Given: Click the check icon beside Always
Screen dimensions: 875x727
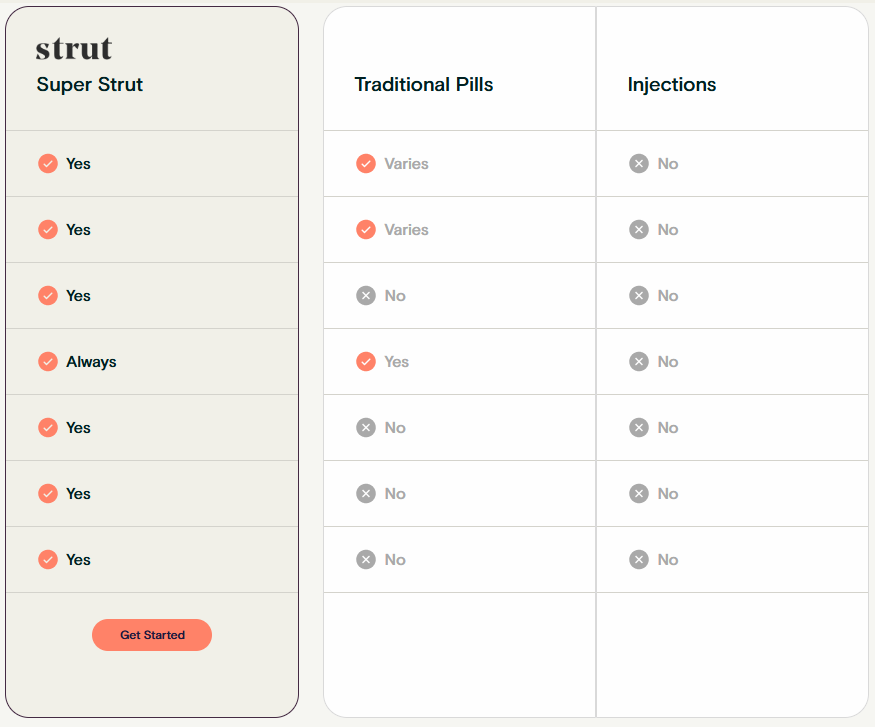Looking at the screenshot, I should point(48,362).
